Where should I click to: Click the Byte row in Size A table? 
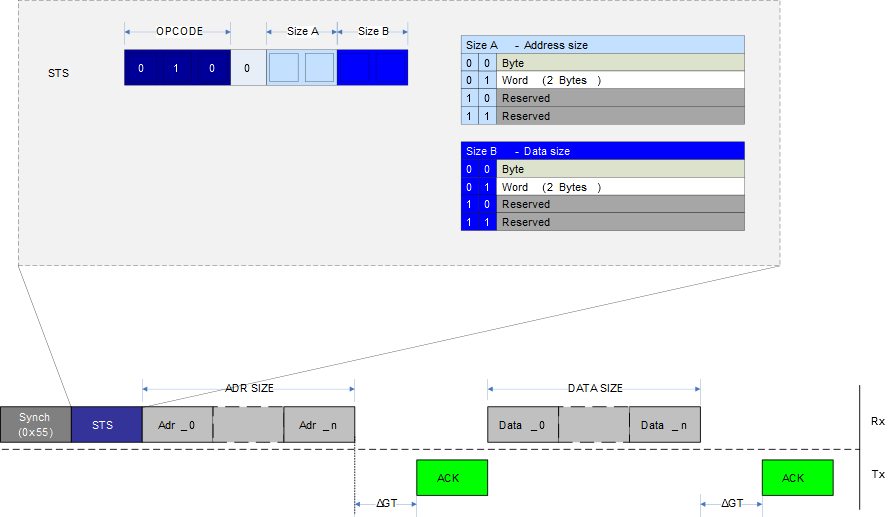pos(620,63)
